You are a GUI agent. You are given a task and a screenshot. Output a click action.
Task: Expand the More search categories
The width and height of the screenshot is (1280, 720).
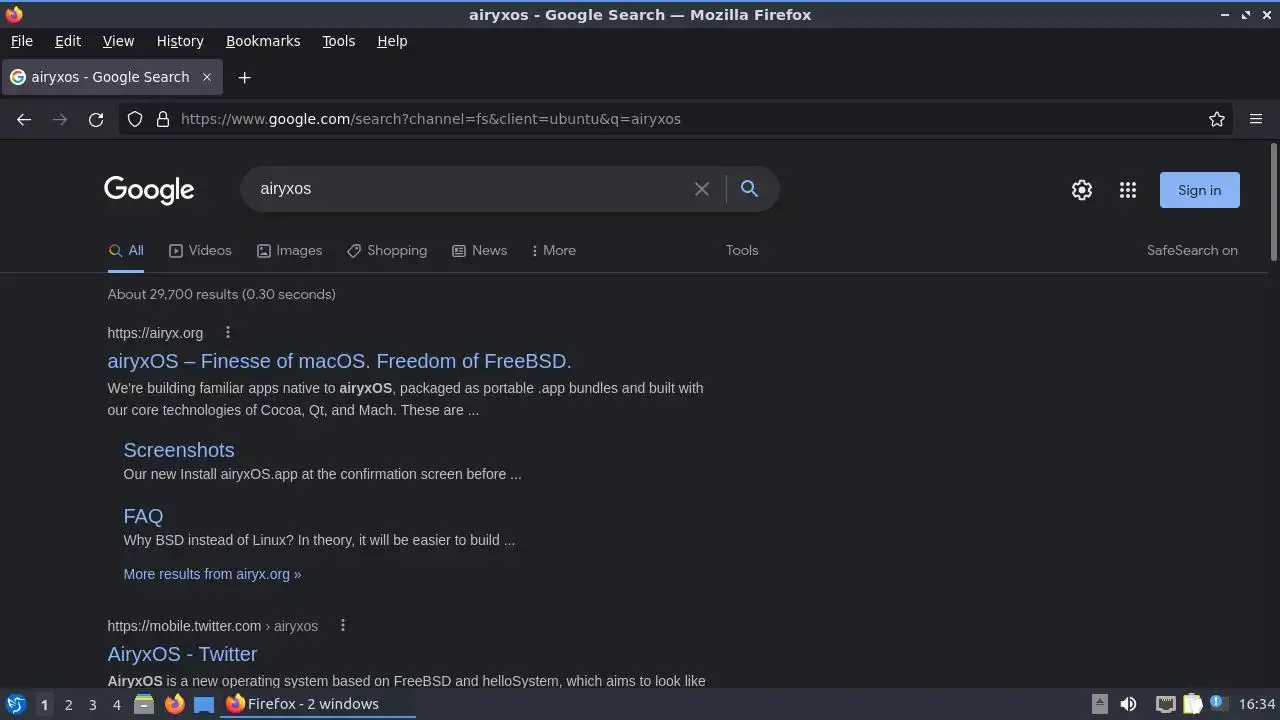553,251
